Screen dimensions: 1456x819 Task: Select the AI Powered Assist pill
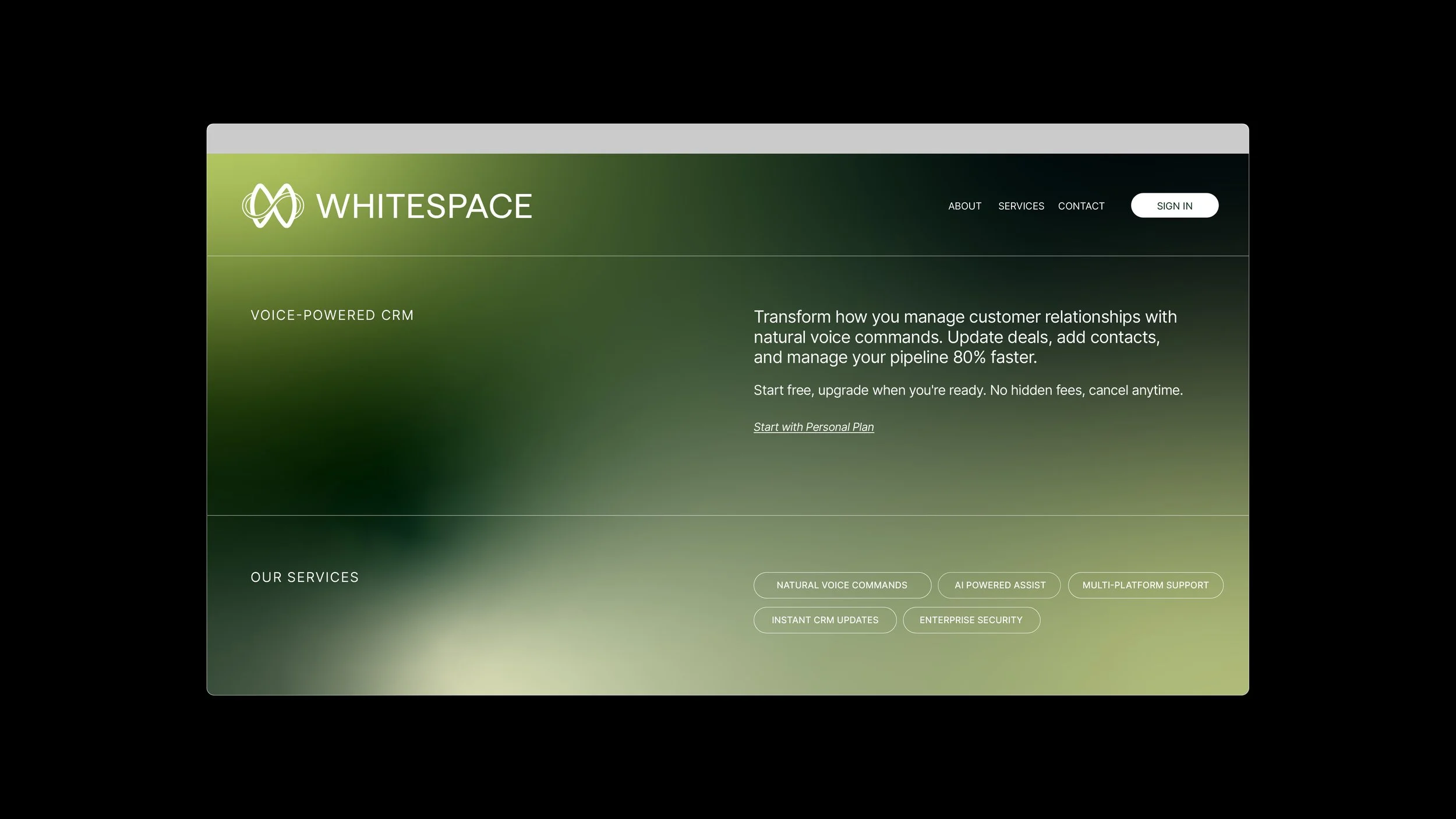click(x=999, y=585)
